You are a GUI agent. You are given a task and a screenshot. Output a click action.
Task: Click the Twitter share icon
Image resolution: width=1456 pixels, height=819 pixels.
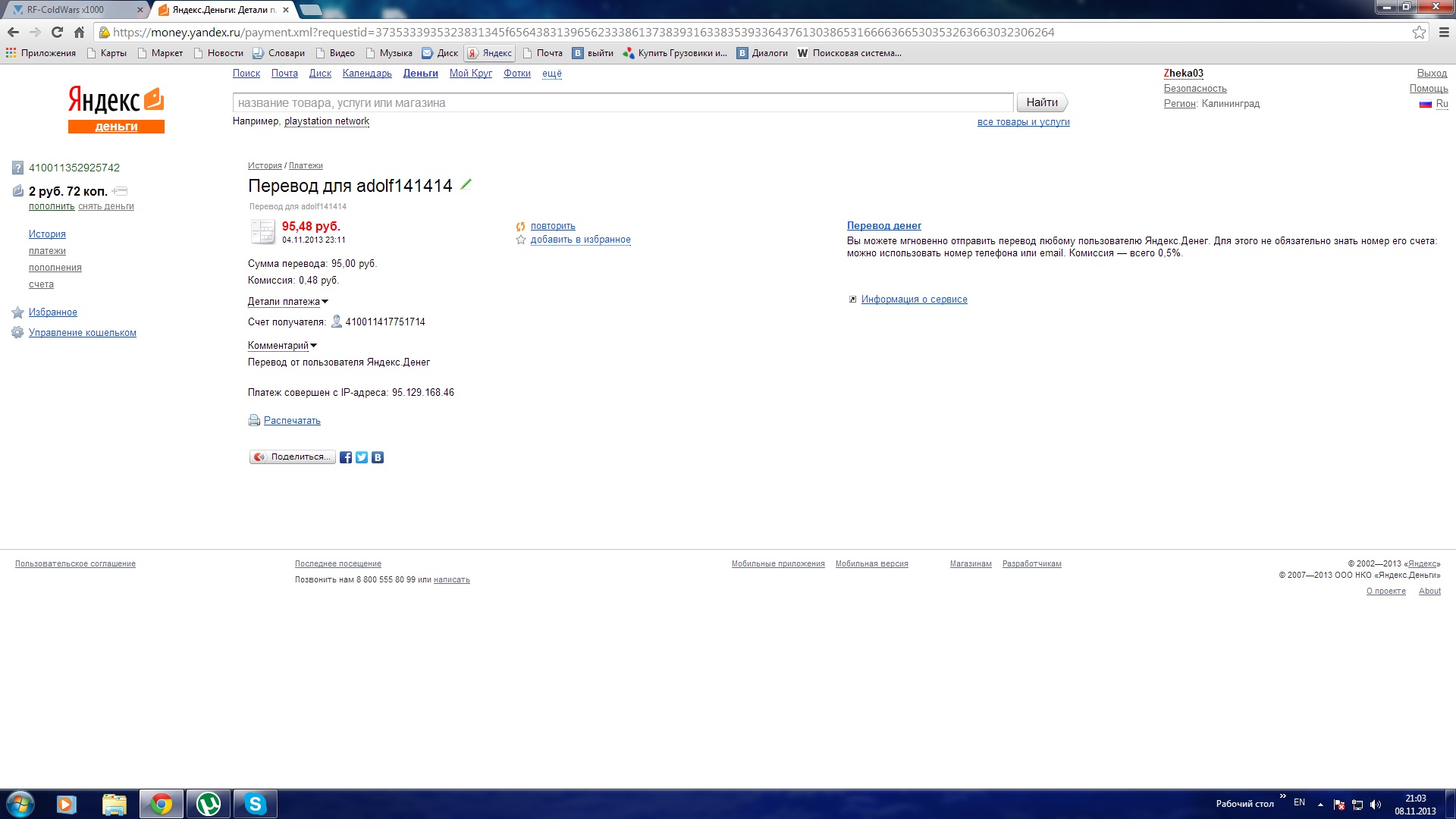point(362,457)
